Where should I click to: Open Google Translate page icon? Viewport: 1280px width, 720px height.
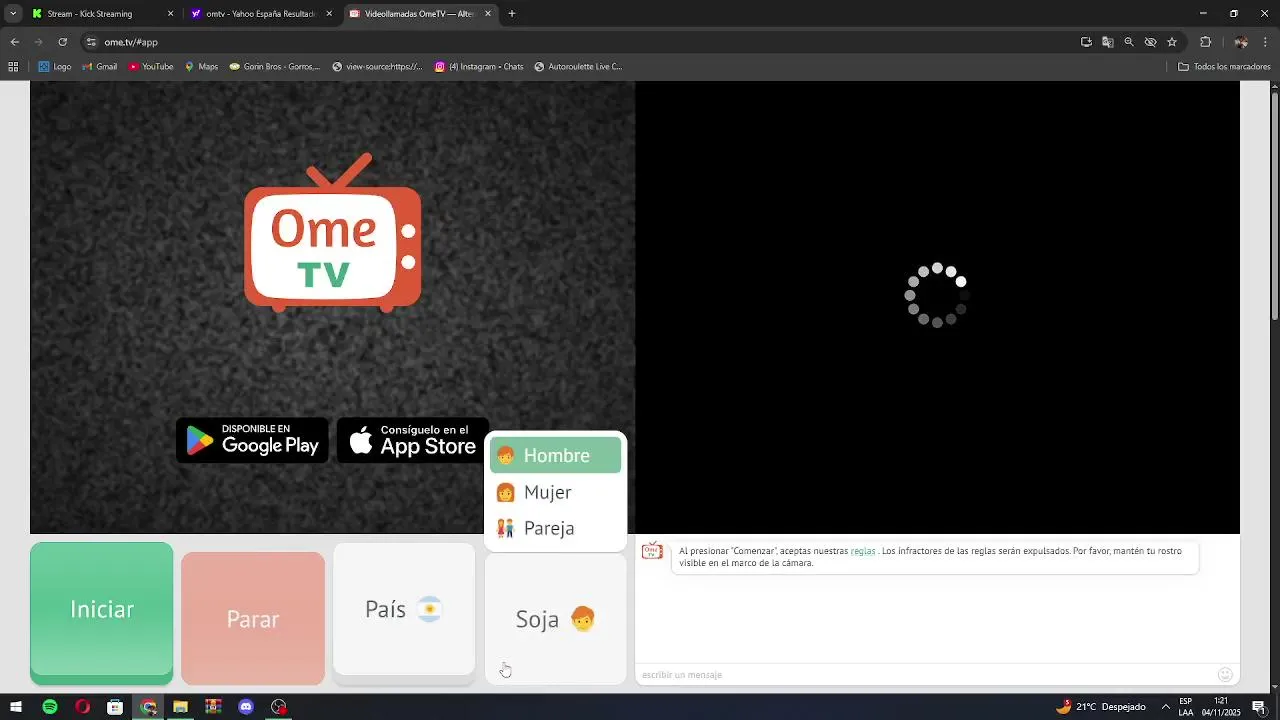pyautogui.click(x=1107, y=42)
